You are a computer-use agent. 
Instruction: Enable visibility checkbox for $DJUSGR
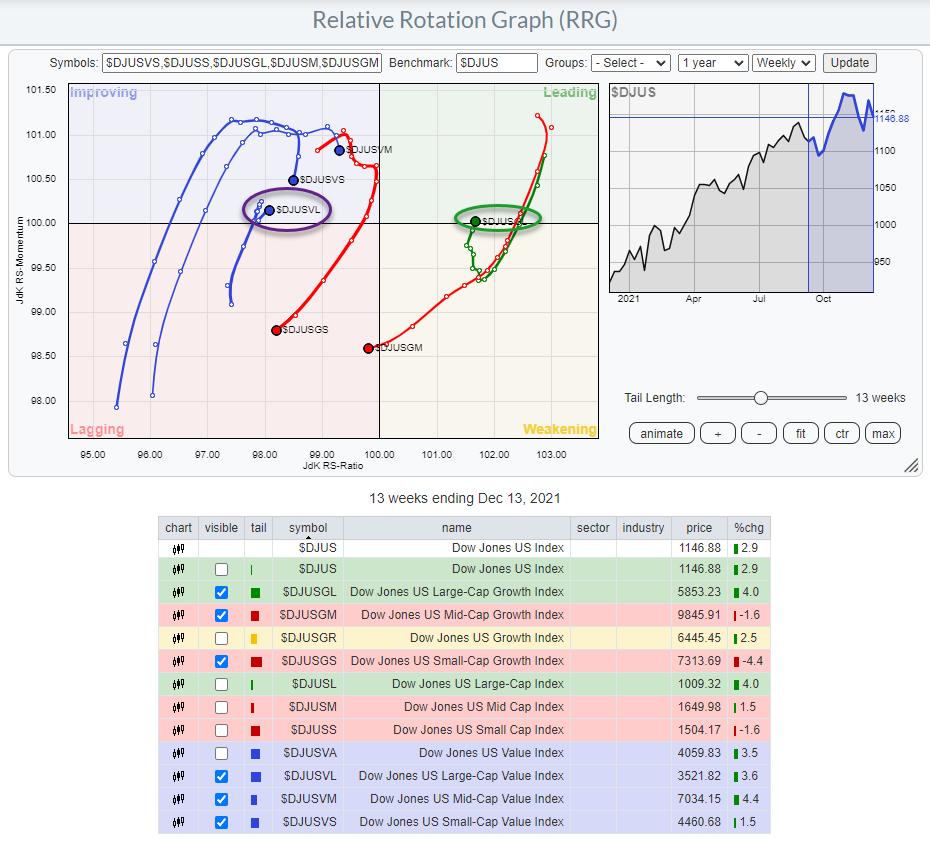click(x=221, y=638)
